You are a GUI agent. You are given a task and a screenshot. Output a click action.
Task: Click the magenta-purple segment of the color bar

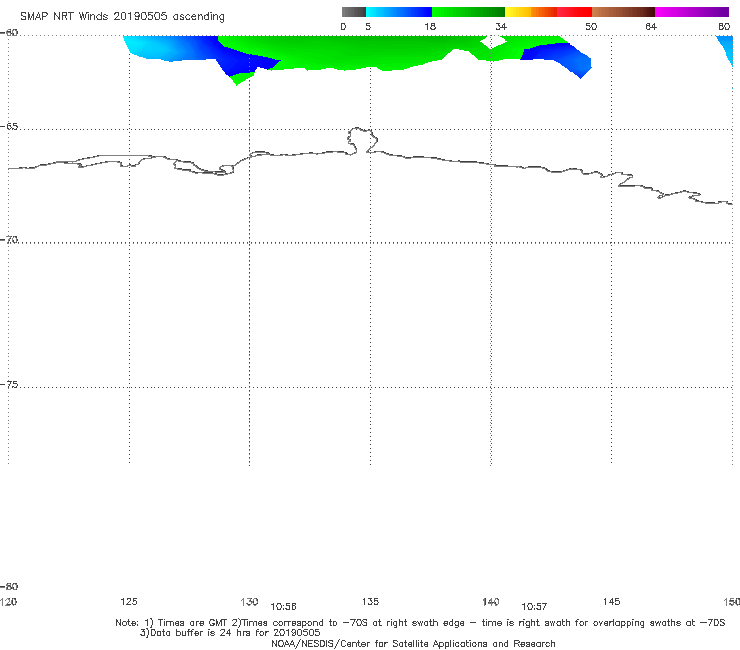692,12
